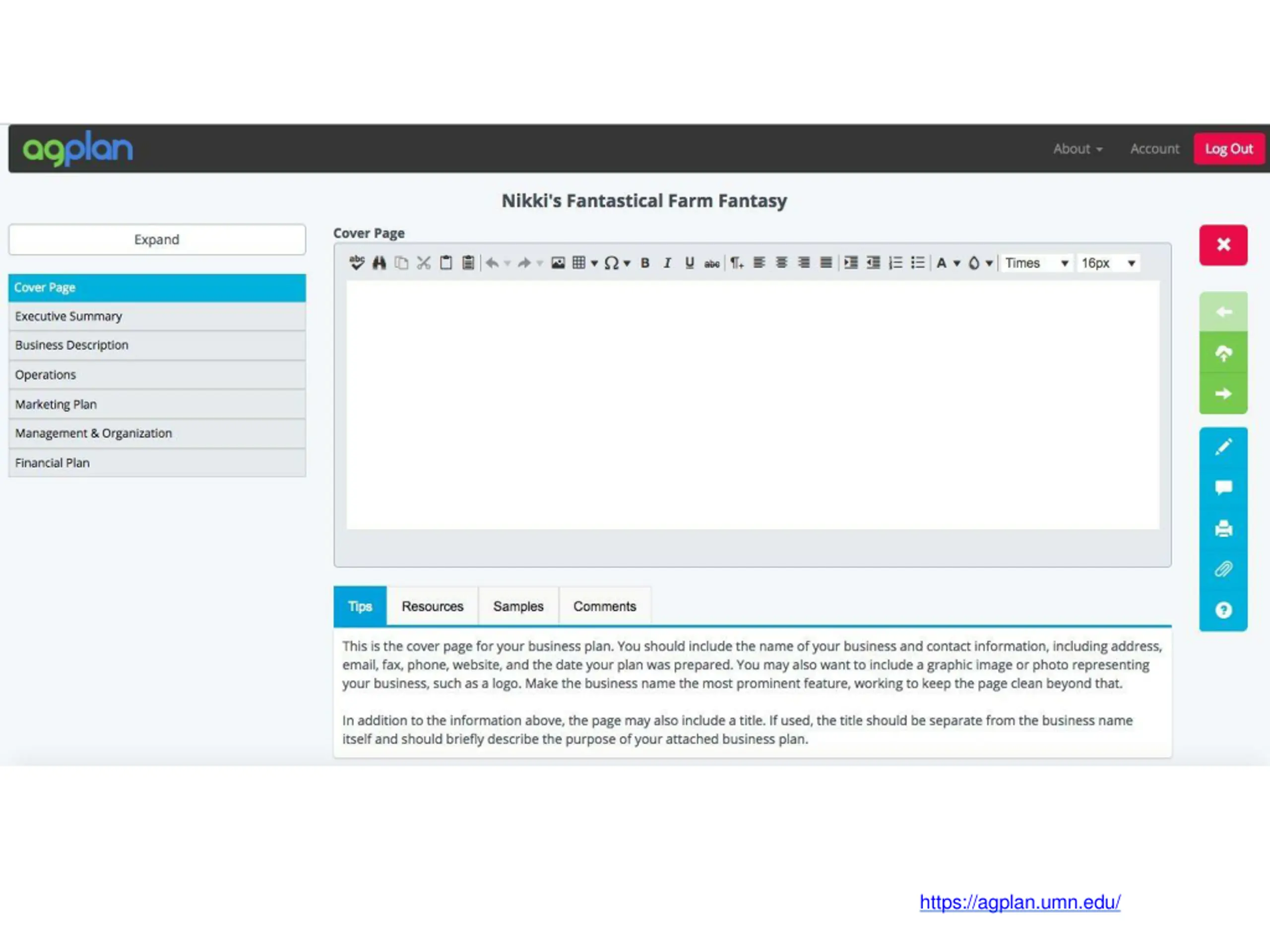This screenshot has height=952, width=1270.
Task: Click the undo arrow icon
Action: 492,263
